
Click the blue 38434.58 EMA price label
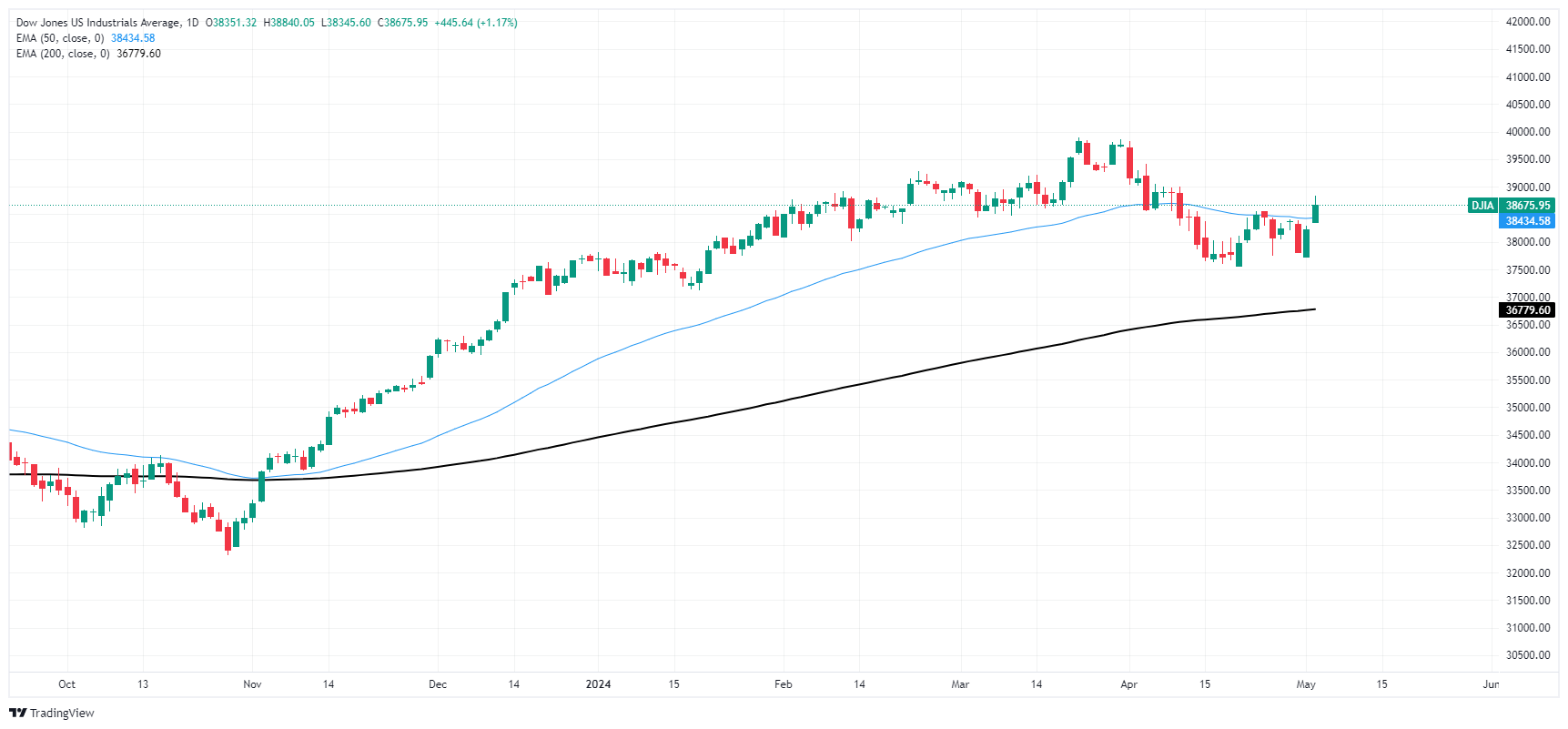(x=1527, y=221)
